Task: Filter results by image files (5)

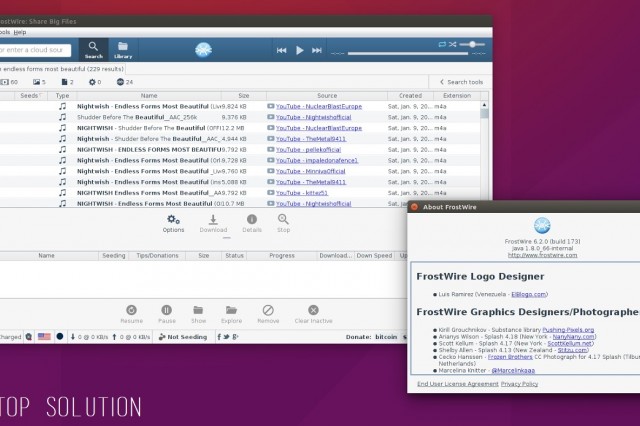Action: pos(39,82)
